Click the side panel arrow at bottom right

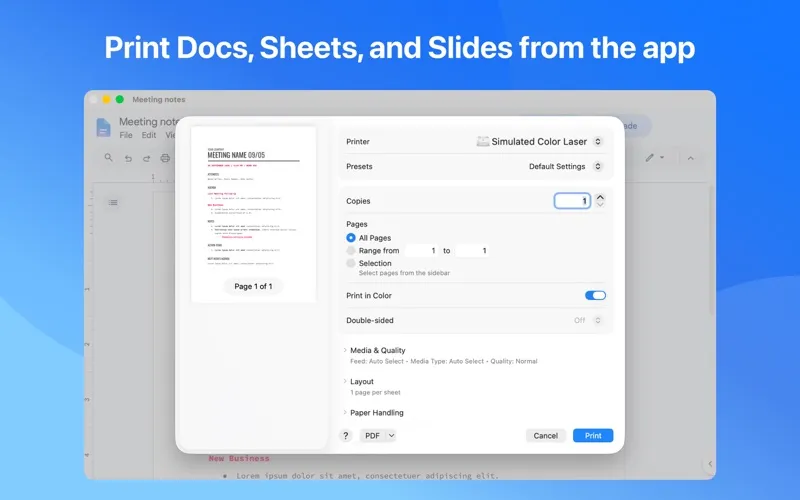[710, 464]
